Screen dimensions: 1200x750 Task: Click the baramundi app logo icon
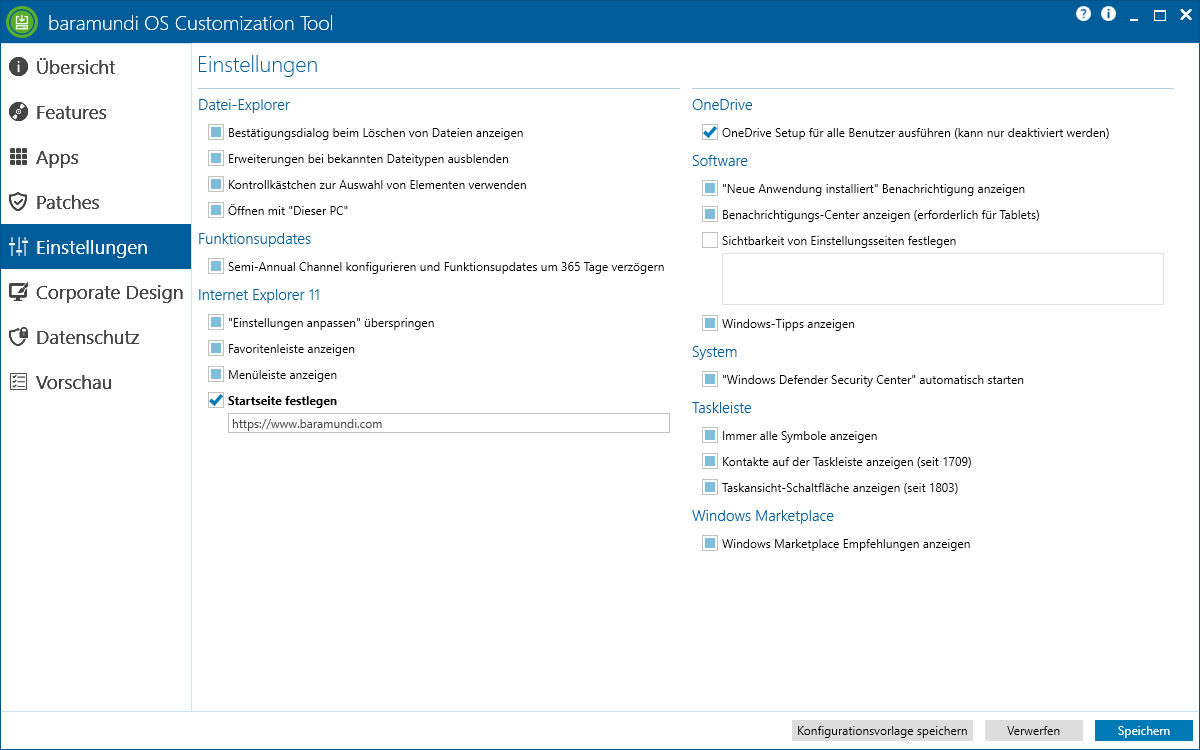[x=22, y=22]
